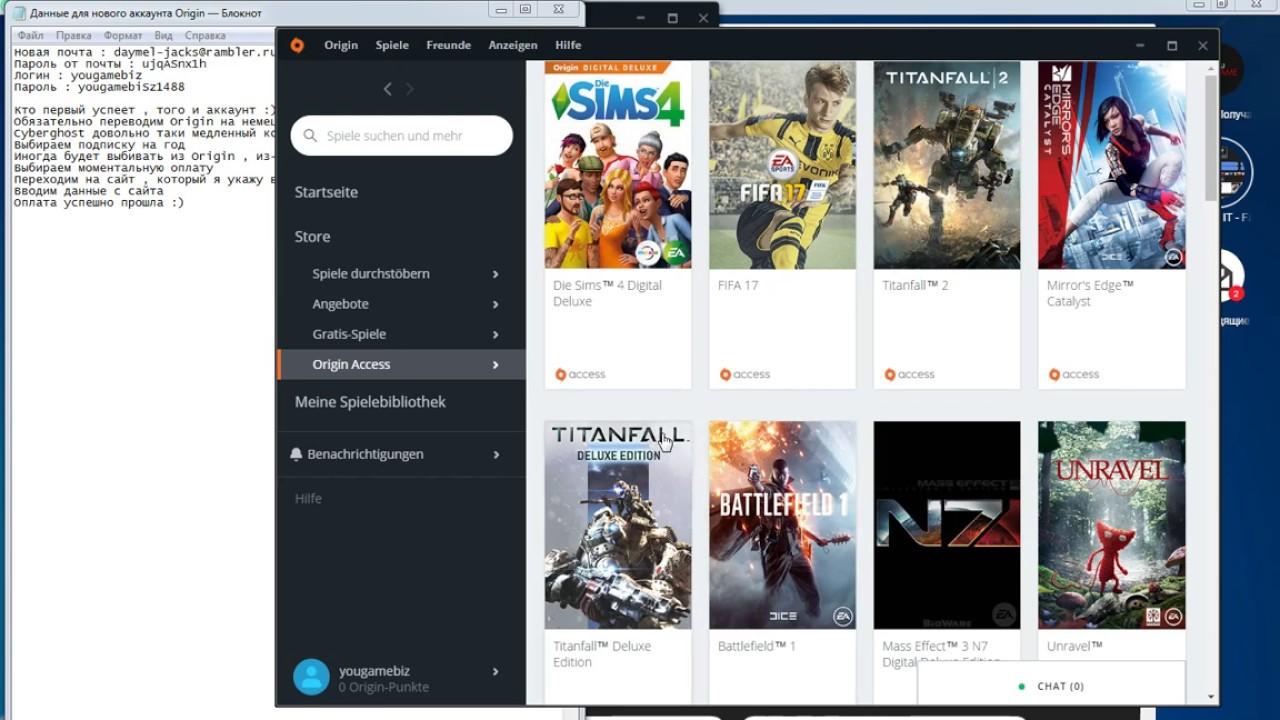This screenshot has width=1280, height=720.
Task: Click the Origin logo icon in title bar
Action: pyautogui.click(x=297, y=45)
